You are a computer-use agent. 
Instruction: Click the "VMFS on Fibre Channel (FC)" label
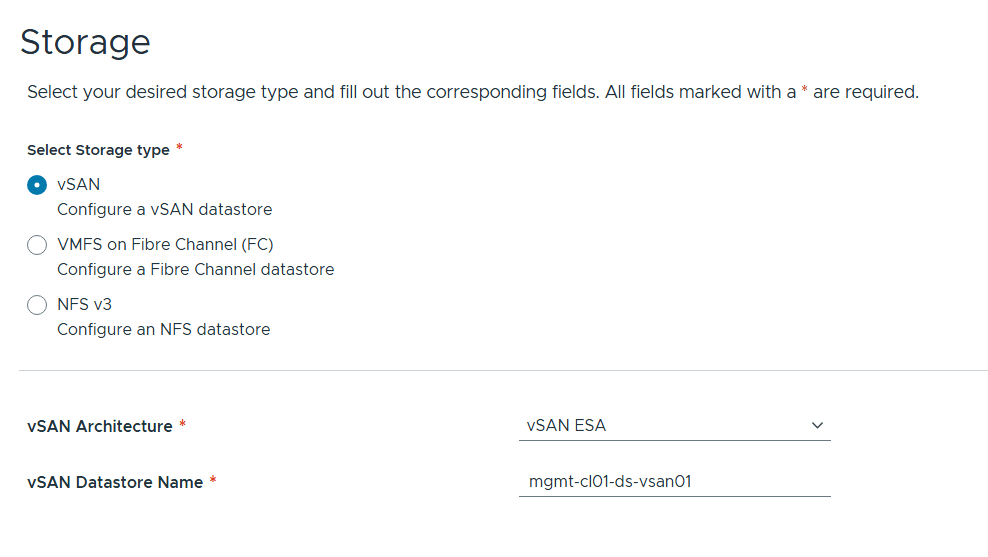point(165,245)
